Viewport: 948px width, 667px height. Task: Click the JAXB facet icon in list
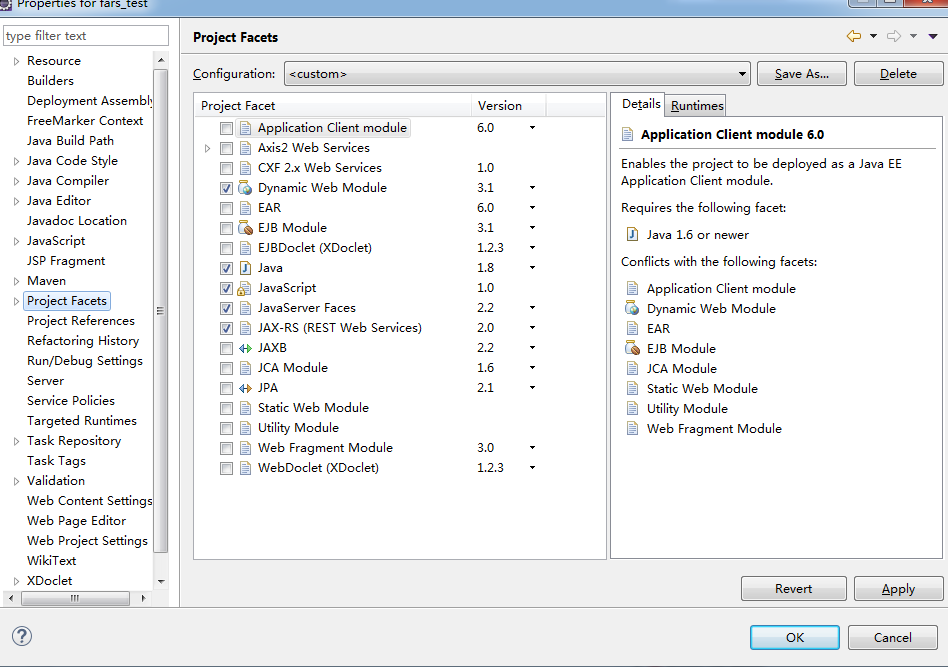[x=245, y=348]
